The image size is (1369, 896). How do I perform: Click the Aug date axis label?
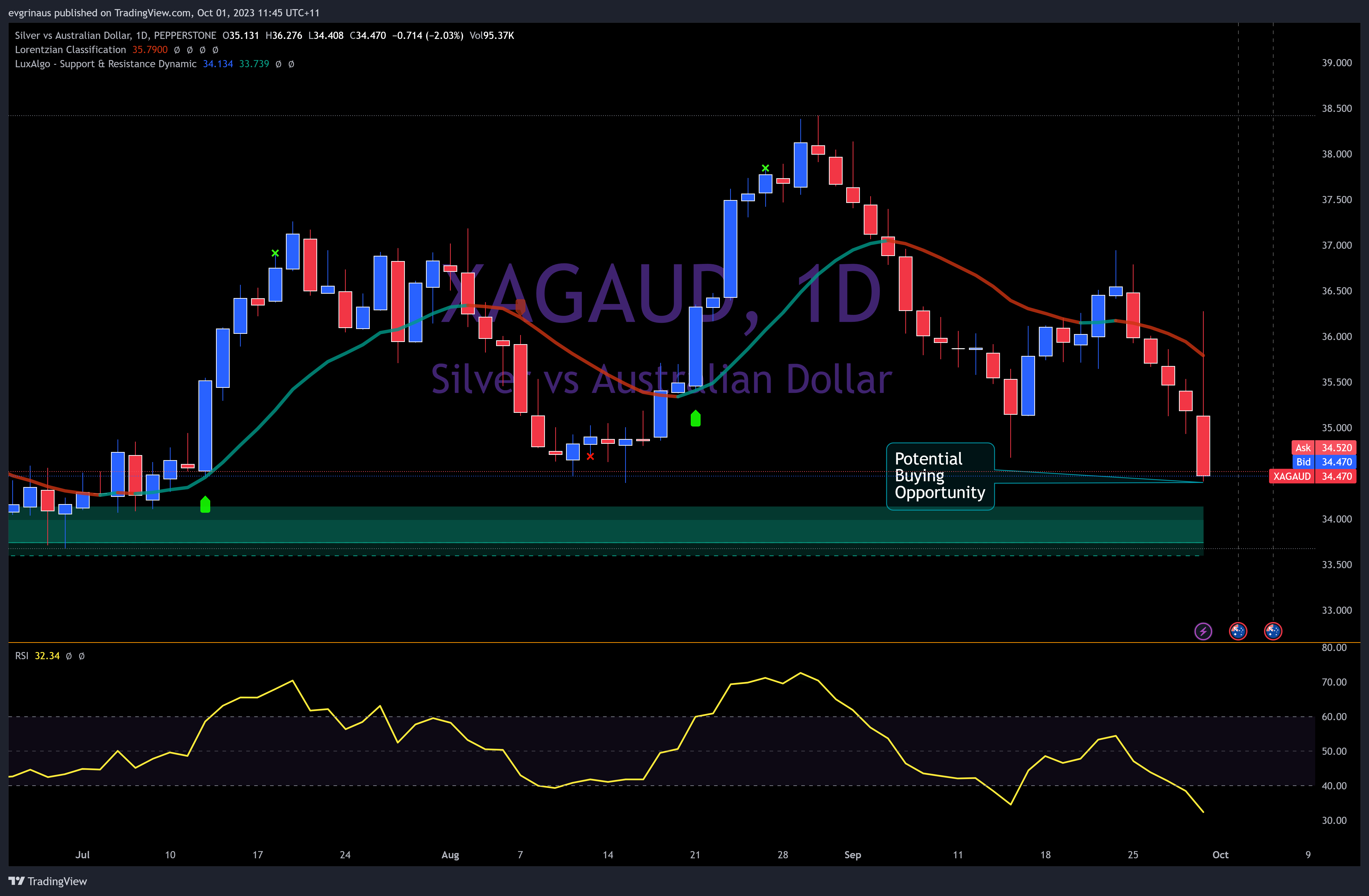pyautogui.click(x=450, y=855)
